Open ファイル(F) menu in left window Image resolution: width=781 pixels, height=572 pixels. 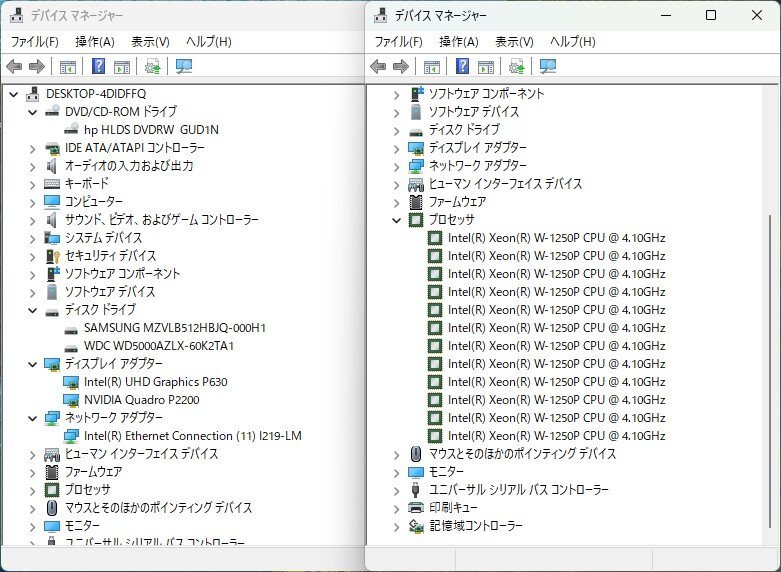[35, 41]
